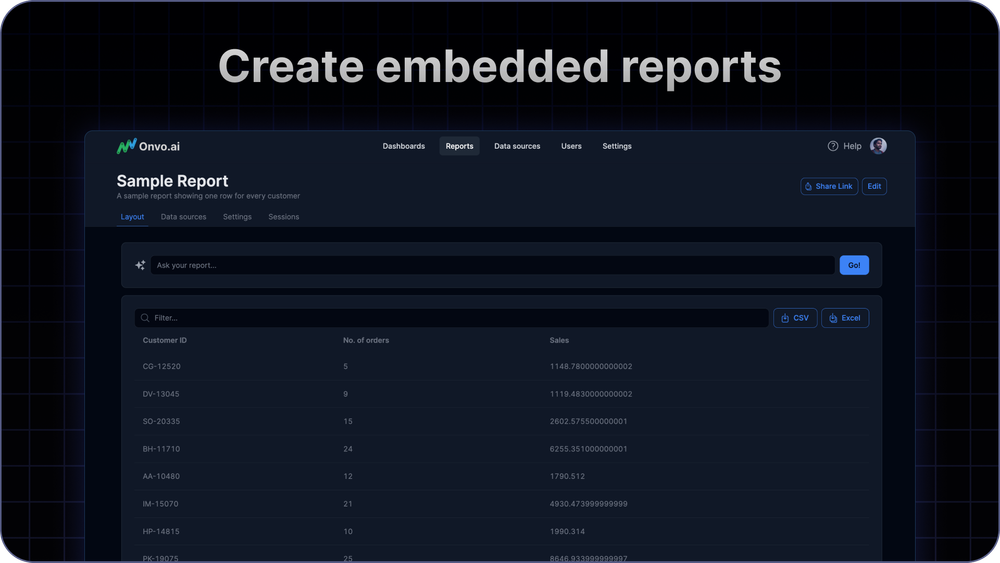Switch to the Sessions tab
This screenshot has width=1000, height=563.
click(x=283, y=217)
